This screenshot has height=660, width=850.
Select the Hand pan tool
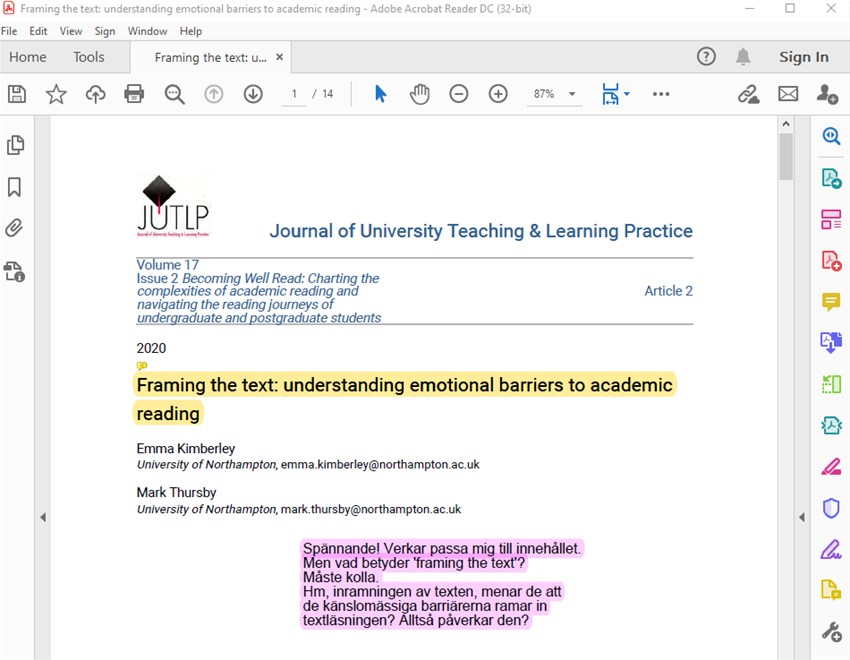pos(420,94)
